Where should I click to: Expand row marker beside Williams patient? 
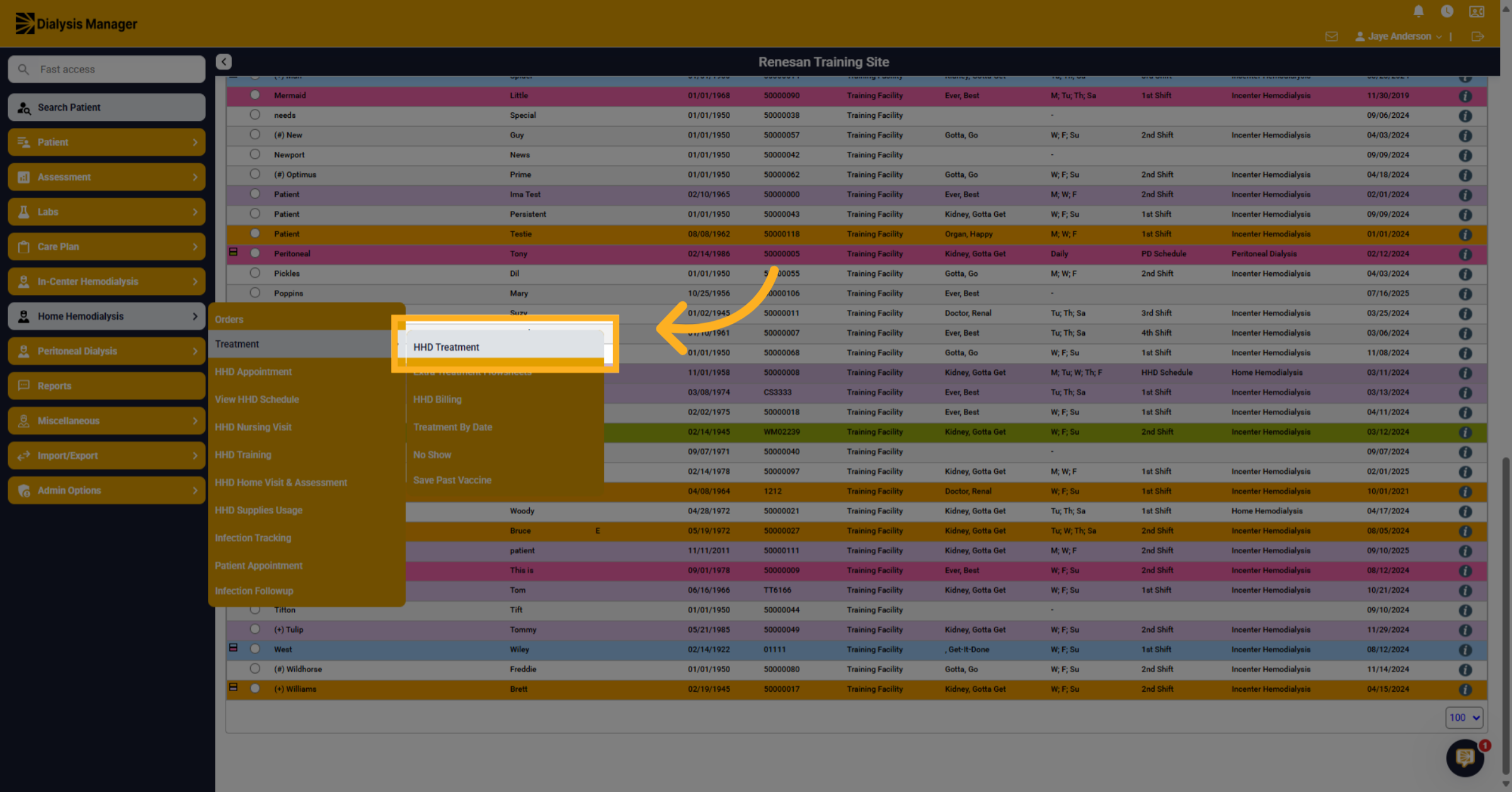(x=233, y=687)
